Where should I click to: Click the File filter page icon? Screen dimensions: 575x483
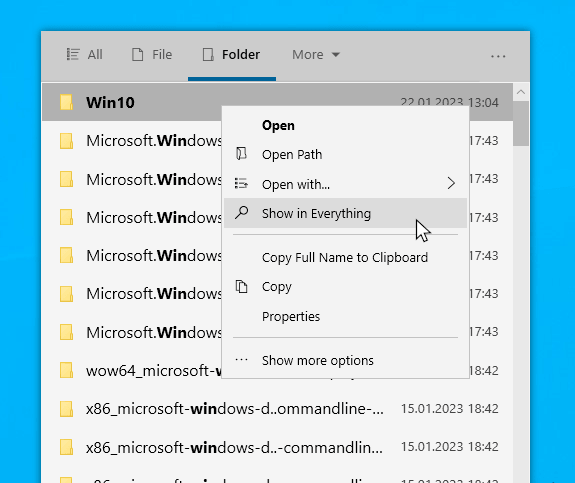tap(138, 54)
